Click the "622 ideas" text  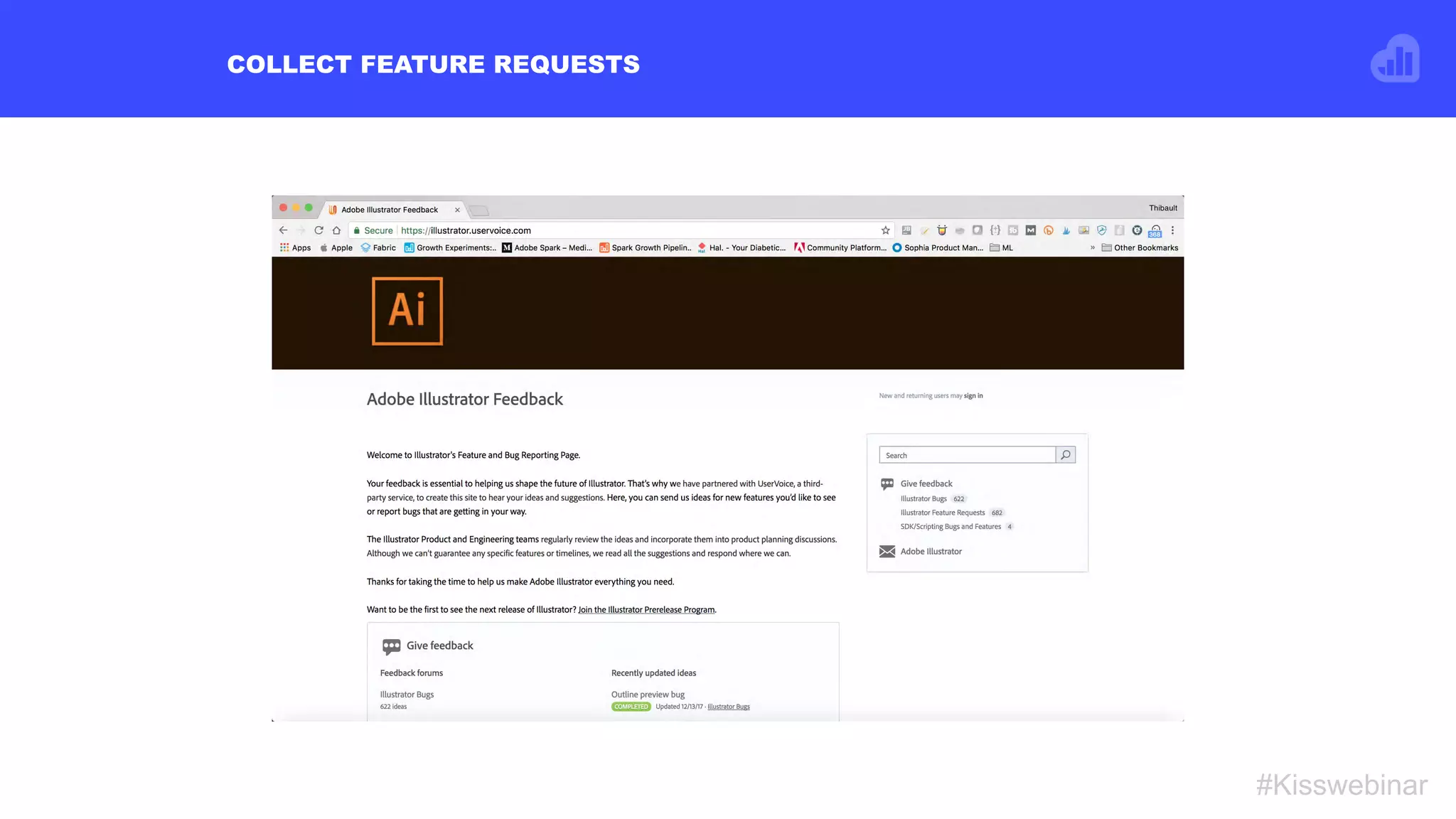(x=393, y=707)
